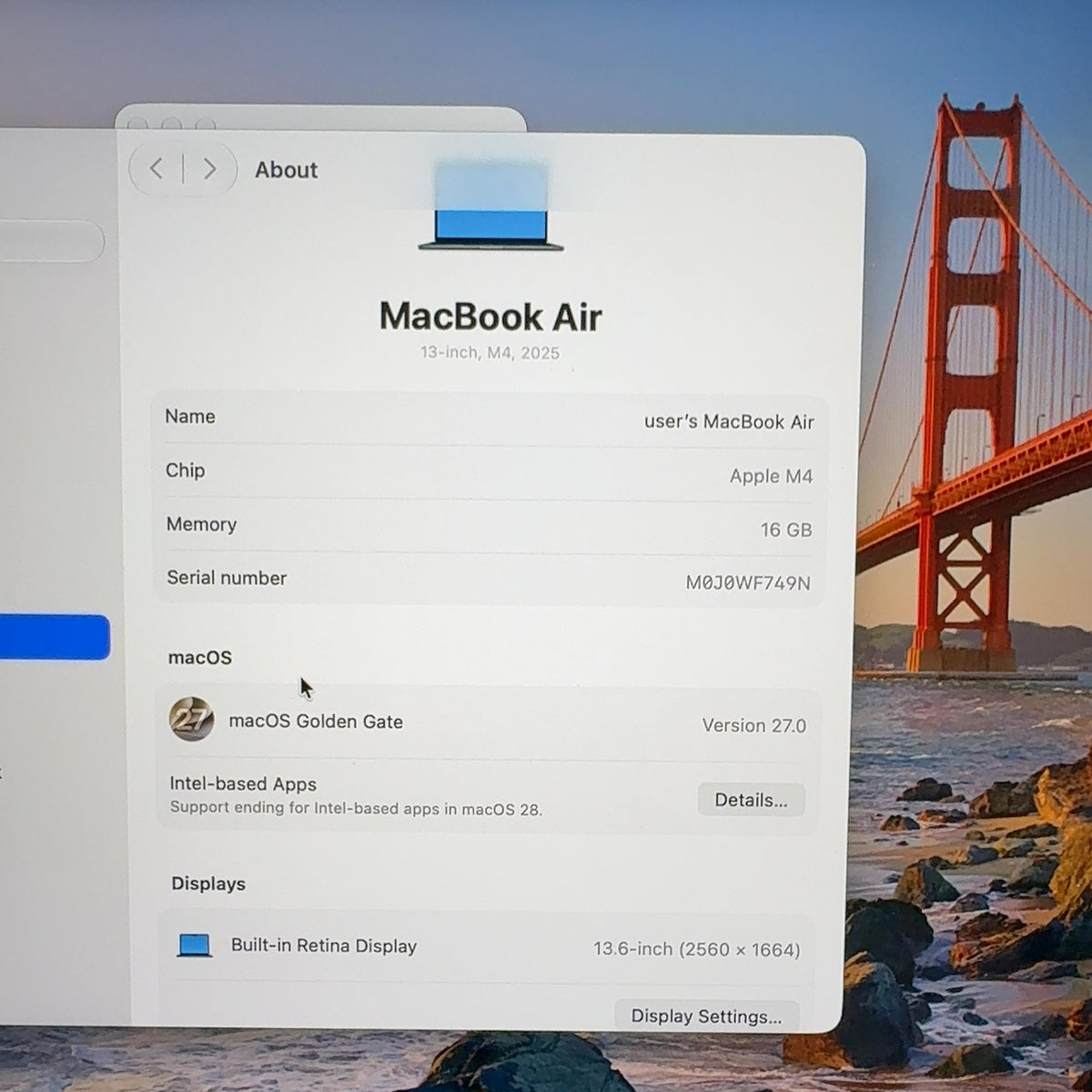Image resolution: width=1092 pixels, height=1092 pixels.
Task: Click the "Intel-based Apps" label
Action: 243,784
